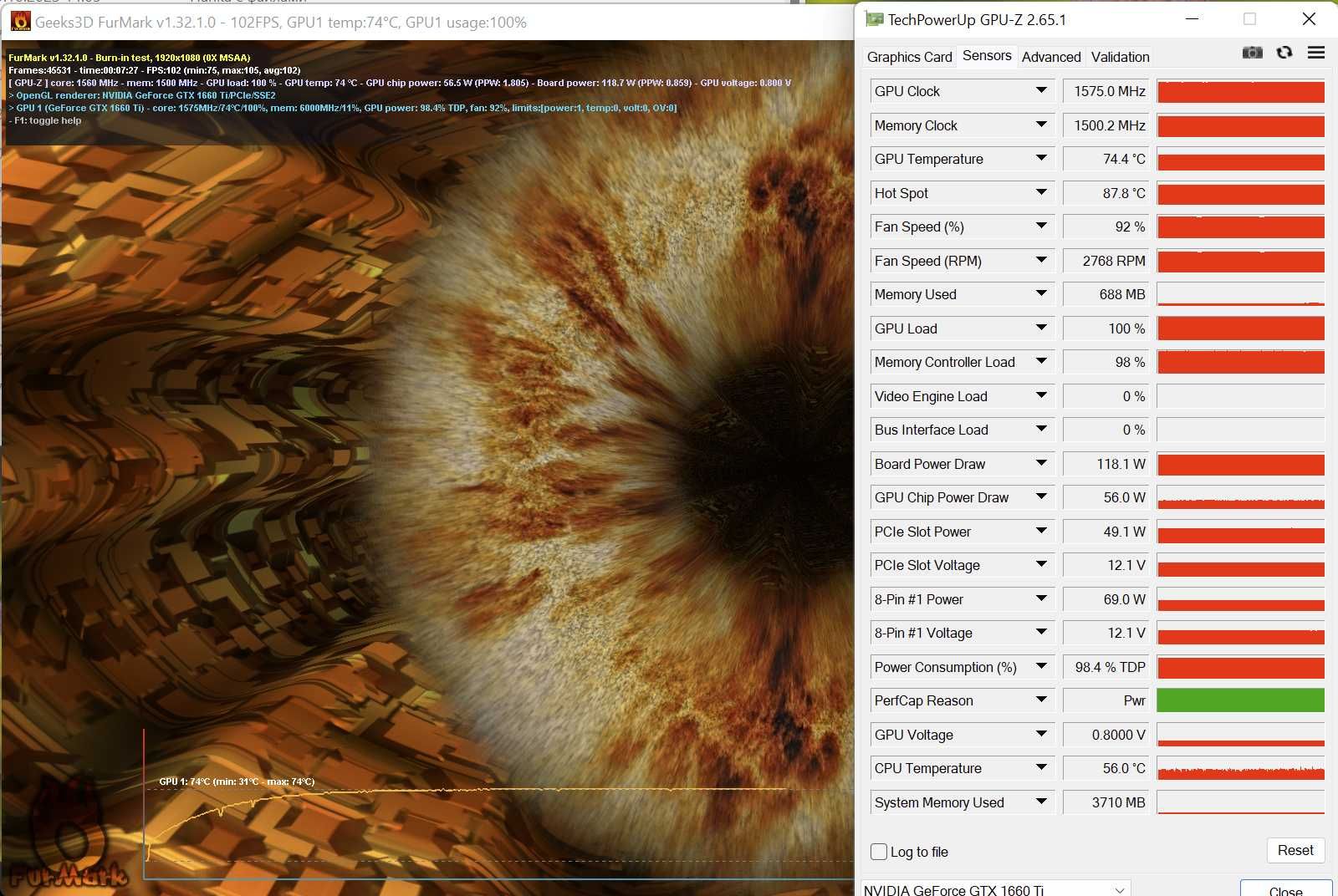The height and width of the screenshot is (896, 1338).
Task: Open the GPU Temperature sensor dropdown
Action: [1041, 158]
